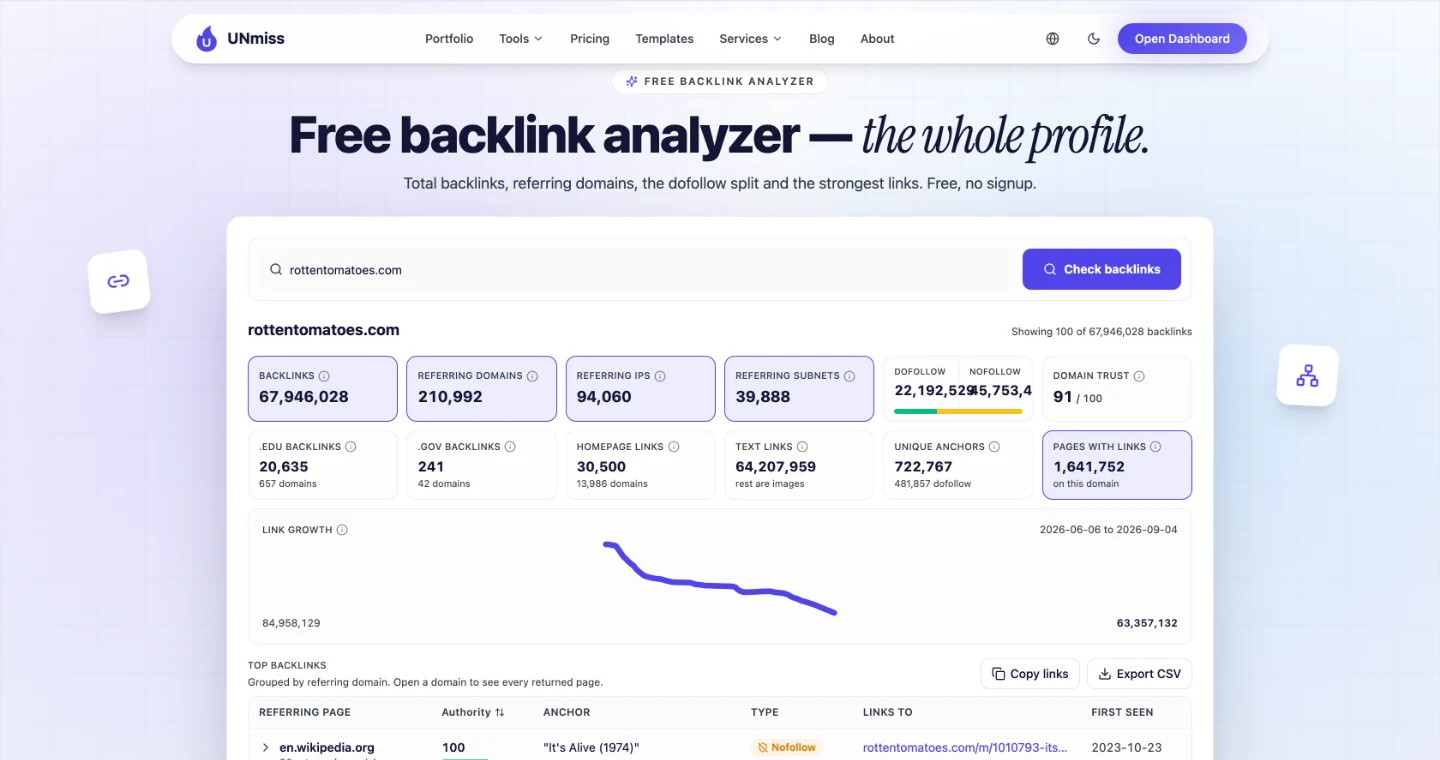Click Open Dashboard button
1440x760 pixels.
(x=1182, y=39)
